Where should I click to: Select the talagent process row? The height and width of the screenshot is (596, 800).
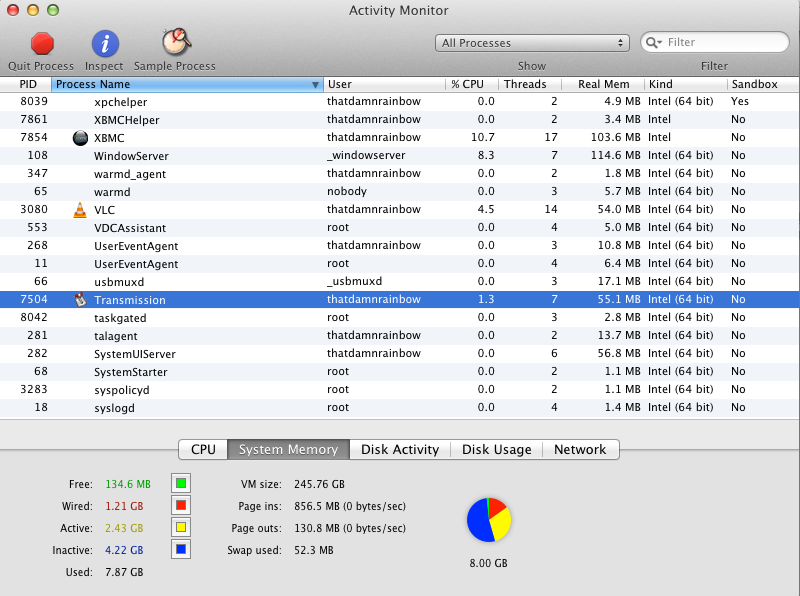[400, 335]
